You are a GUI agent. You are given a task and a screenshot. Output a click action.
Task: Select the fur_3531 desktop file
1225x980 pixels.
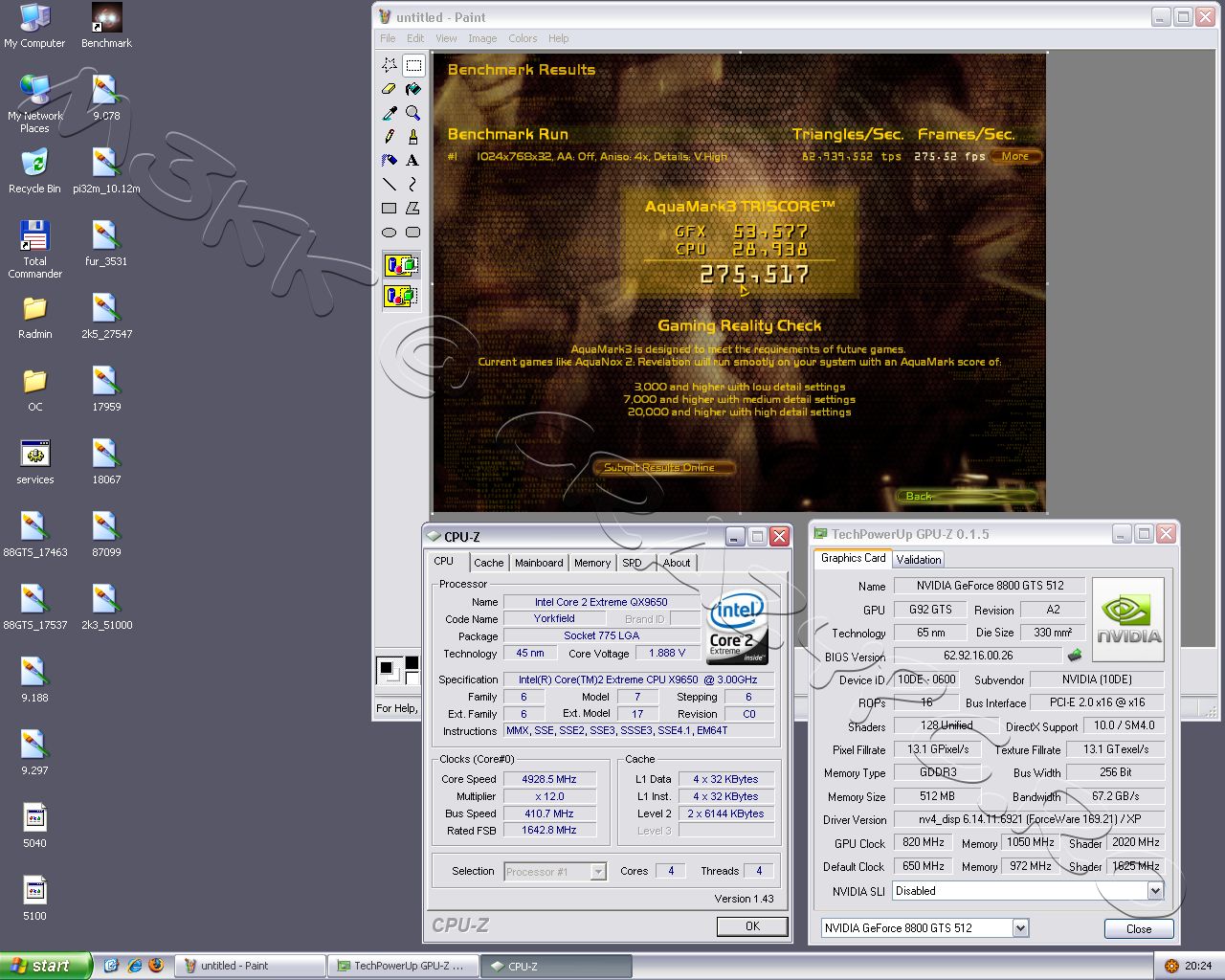click(x=106, y=244)
